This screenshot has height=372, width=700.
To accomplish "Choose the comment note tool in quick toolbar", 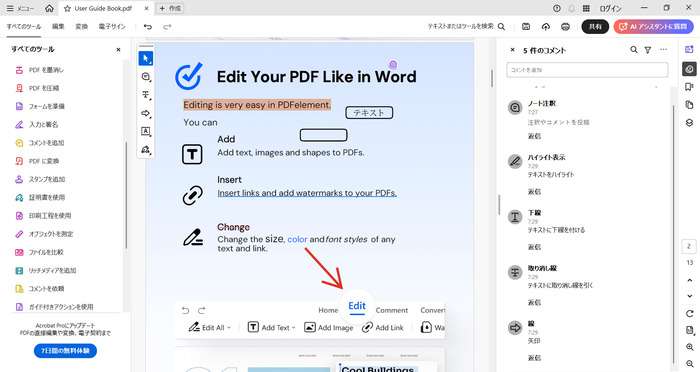I will (x=146, y=77).
